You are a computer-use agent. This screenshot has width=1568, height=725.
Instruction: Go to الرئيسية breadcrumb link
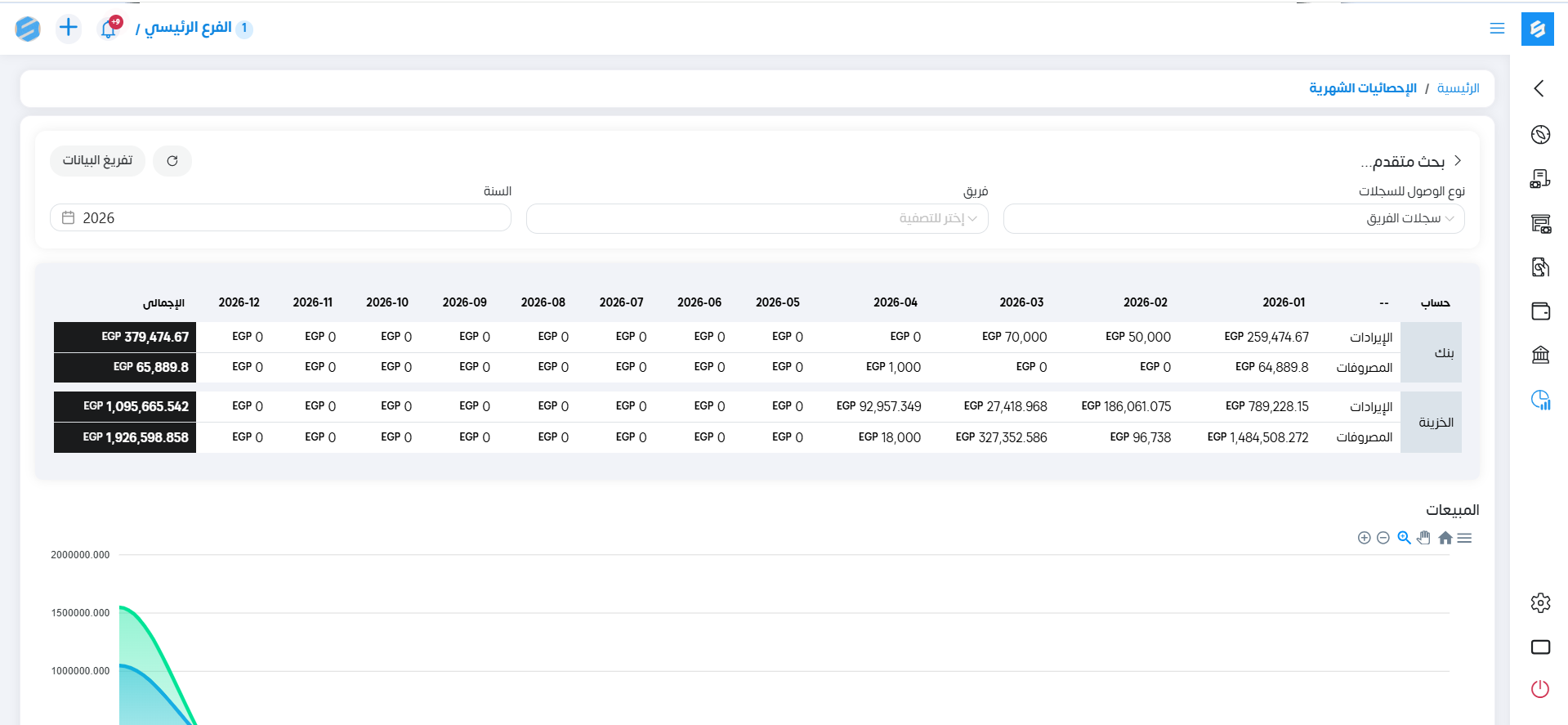coord(1458,88)
